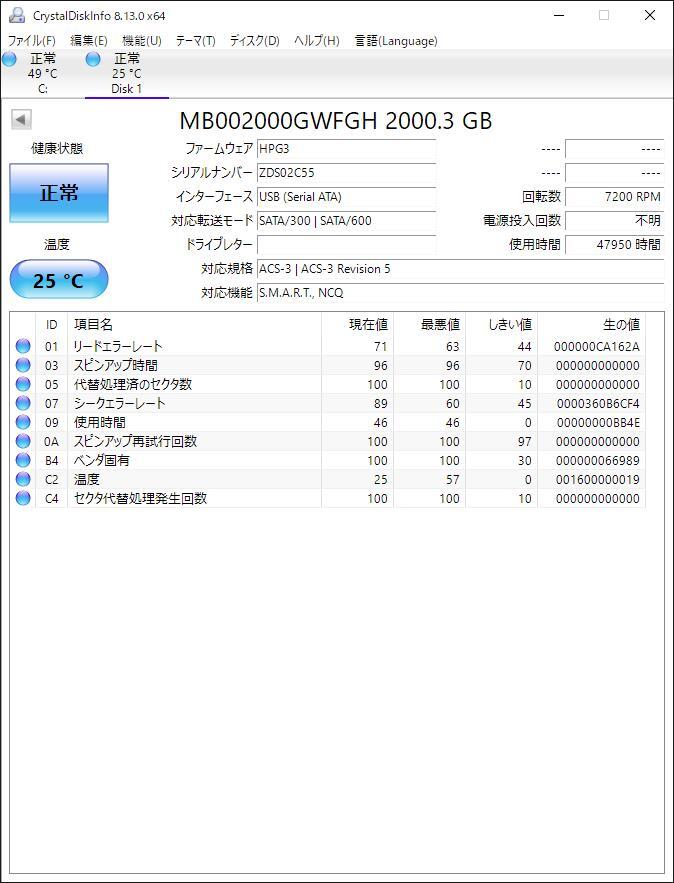Click the ファームウェア field showing HPG3
This screenshot has width=674, height=883.
[346, 149]
